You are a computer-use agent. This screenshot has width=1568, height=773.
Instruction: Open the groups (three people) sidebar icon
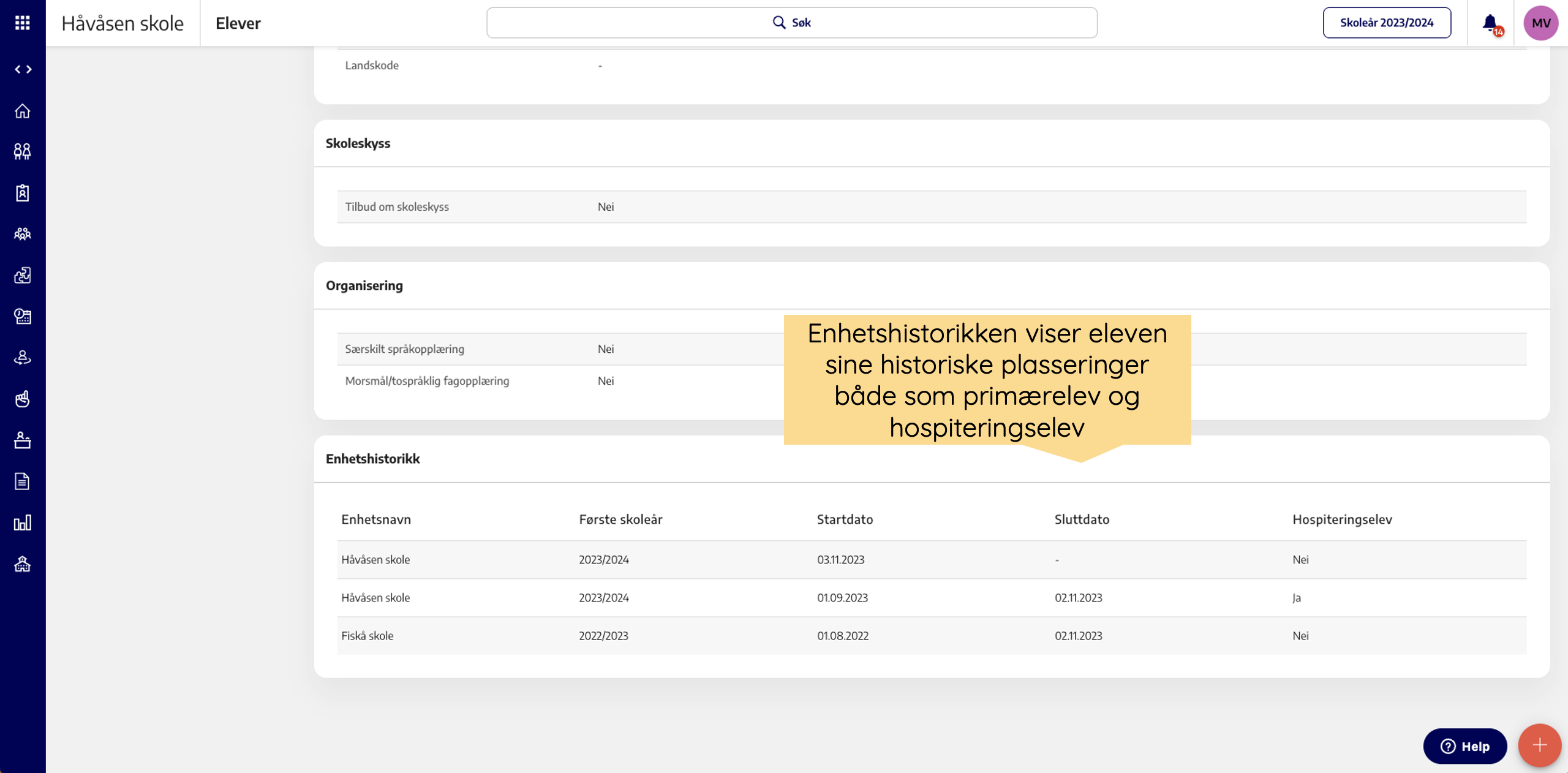(23, 233)
